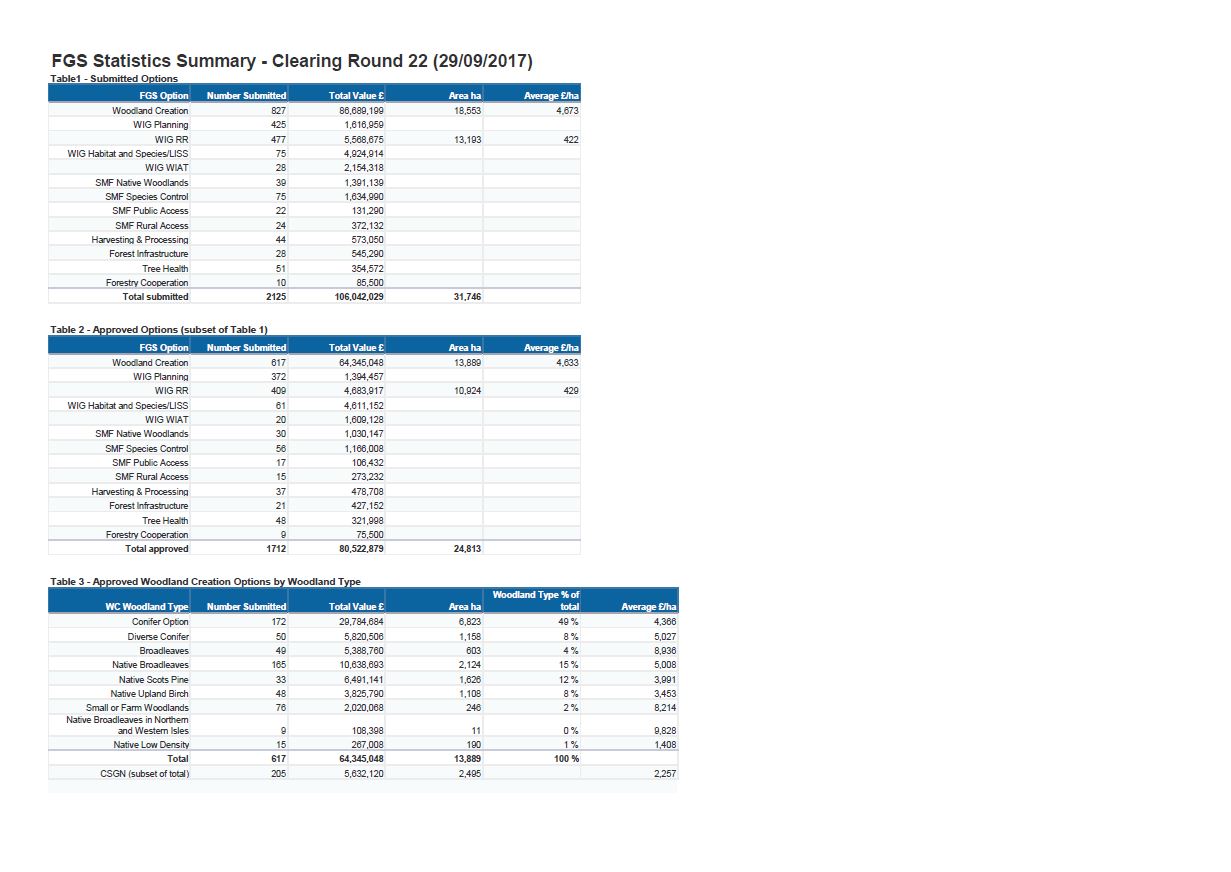Click the 'WC Woodland Type' column header
1231x872 pixels.
point(147,607)
